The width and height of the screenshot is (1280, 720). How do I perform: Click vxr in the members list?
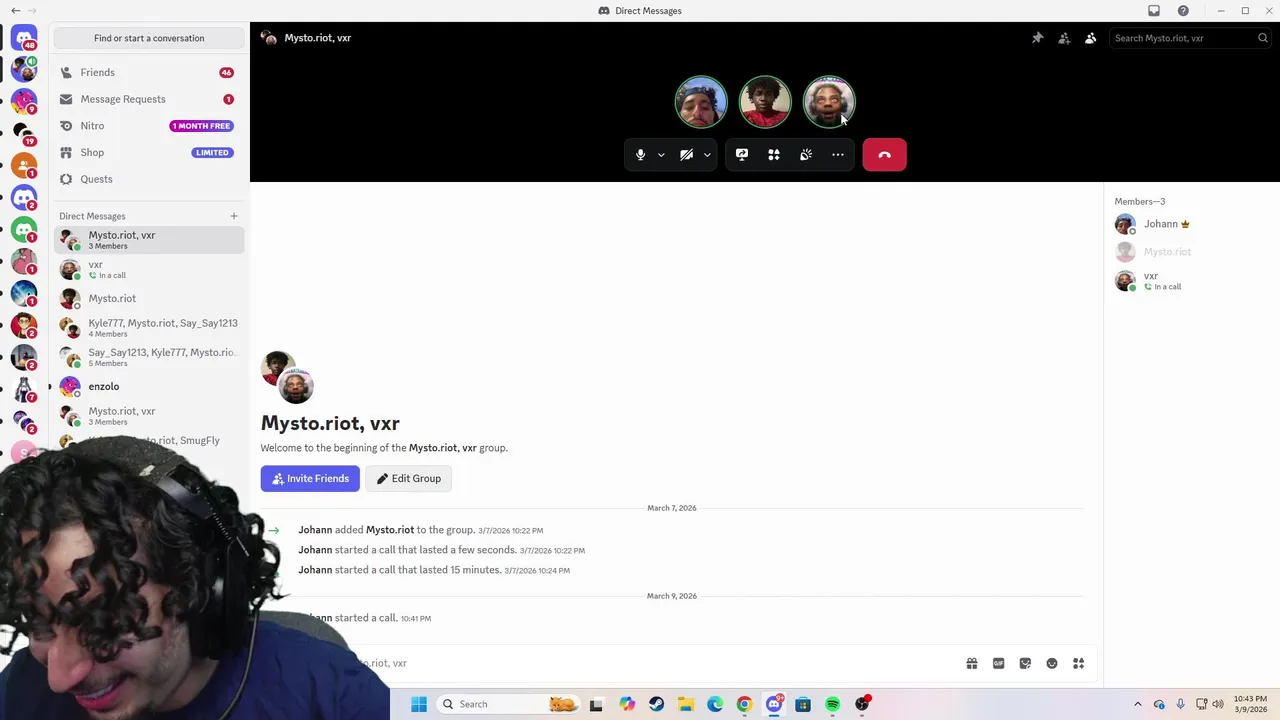tap(1190, 281)
